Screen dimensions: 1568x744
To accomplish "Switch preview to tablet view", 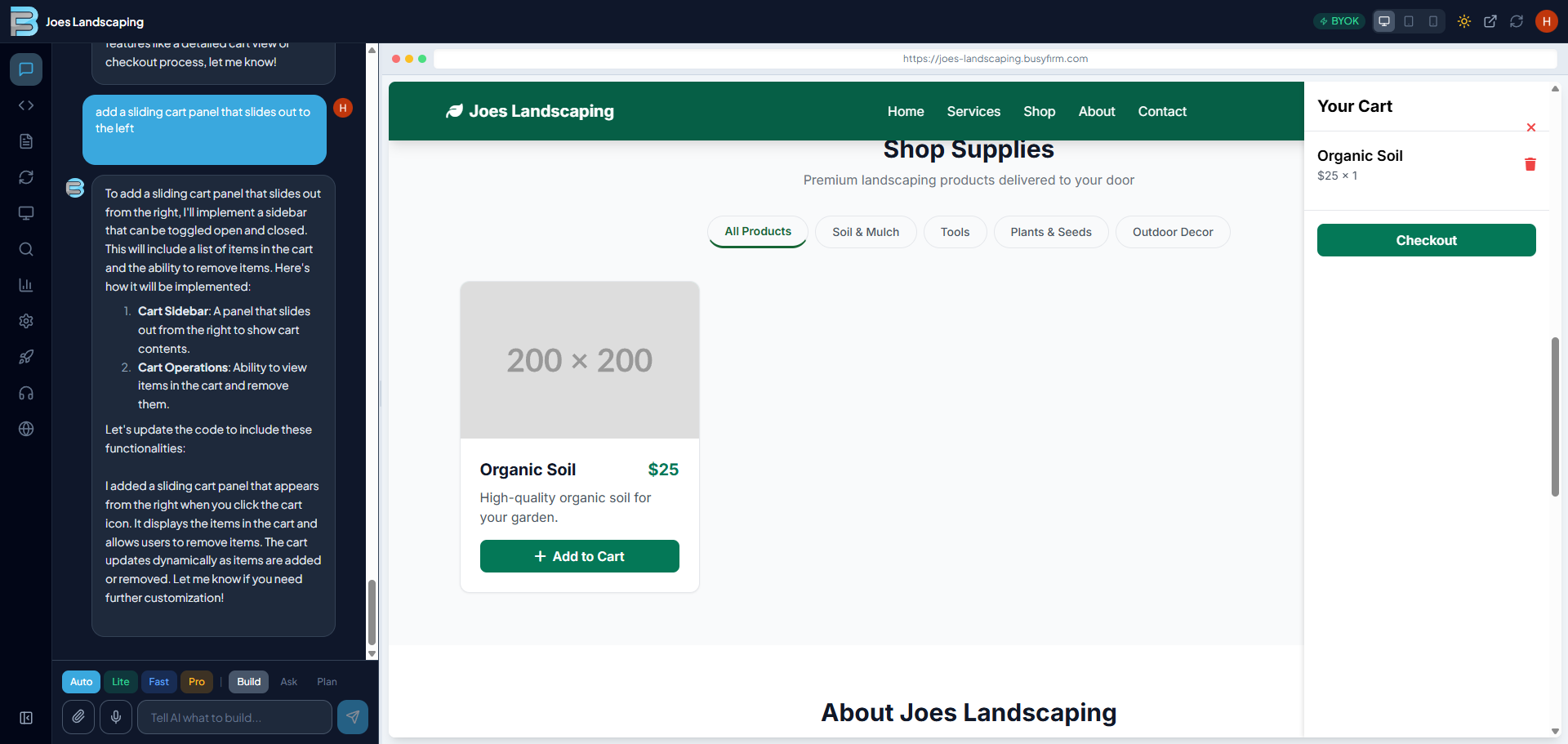I will click(x=1409, y=21).
